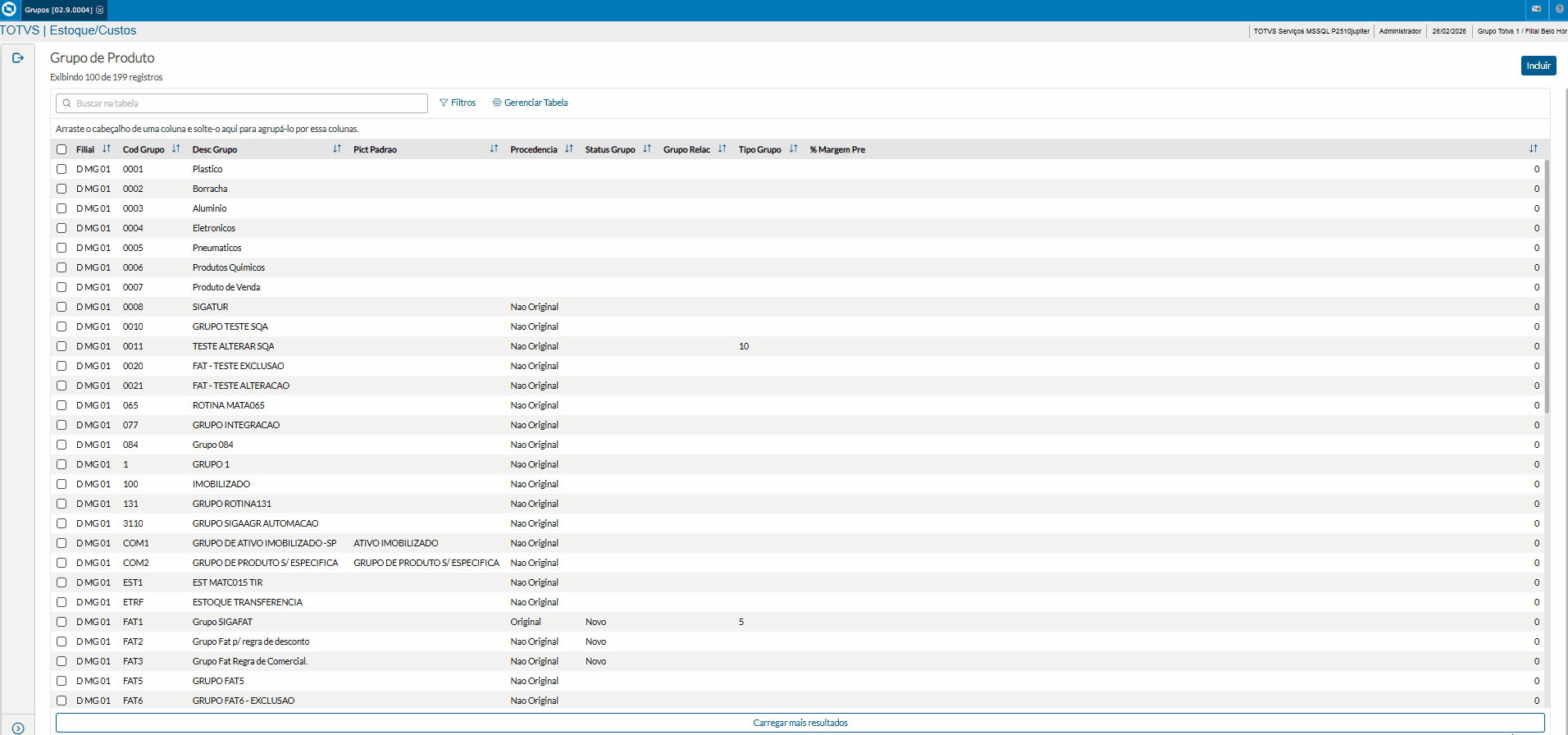1568x735 pixels.
Task: Check the row for Grupo SIGAFAT
Action: point(62,622)
